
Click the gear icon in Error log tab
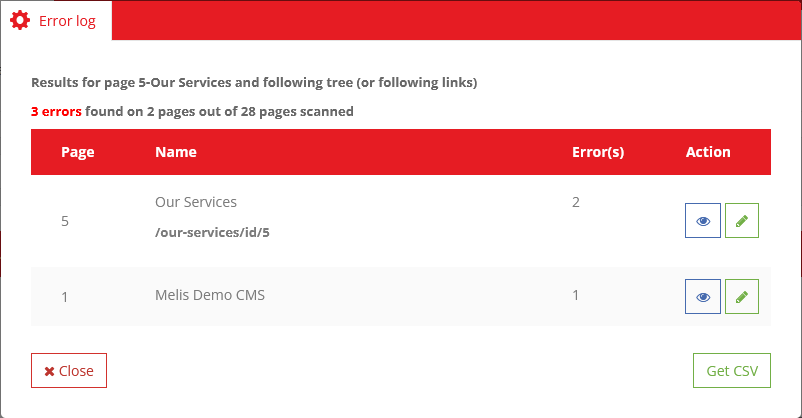click(x=20, y=20)
